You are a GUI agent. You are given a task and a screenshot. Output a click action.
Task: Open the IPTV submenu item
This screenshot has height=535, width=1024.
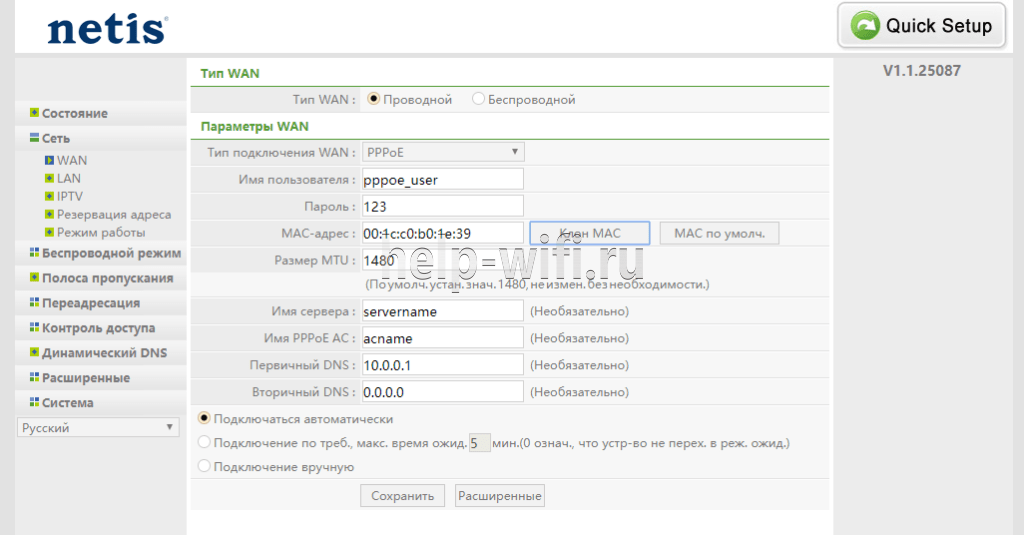click(70, 196)
